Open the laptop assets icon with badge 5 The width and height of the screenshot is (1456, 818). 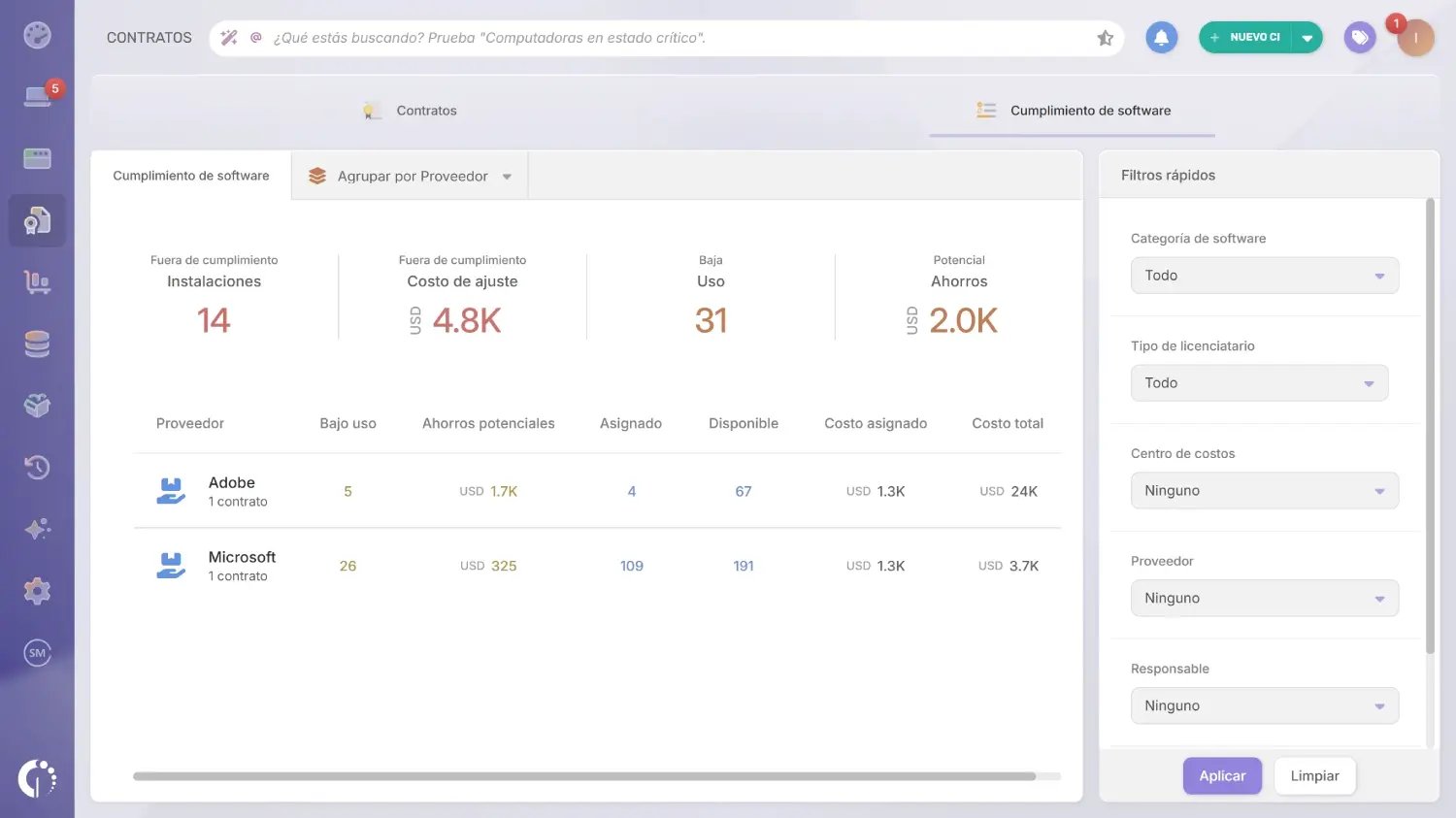(37, 96)
